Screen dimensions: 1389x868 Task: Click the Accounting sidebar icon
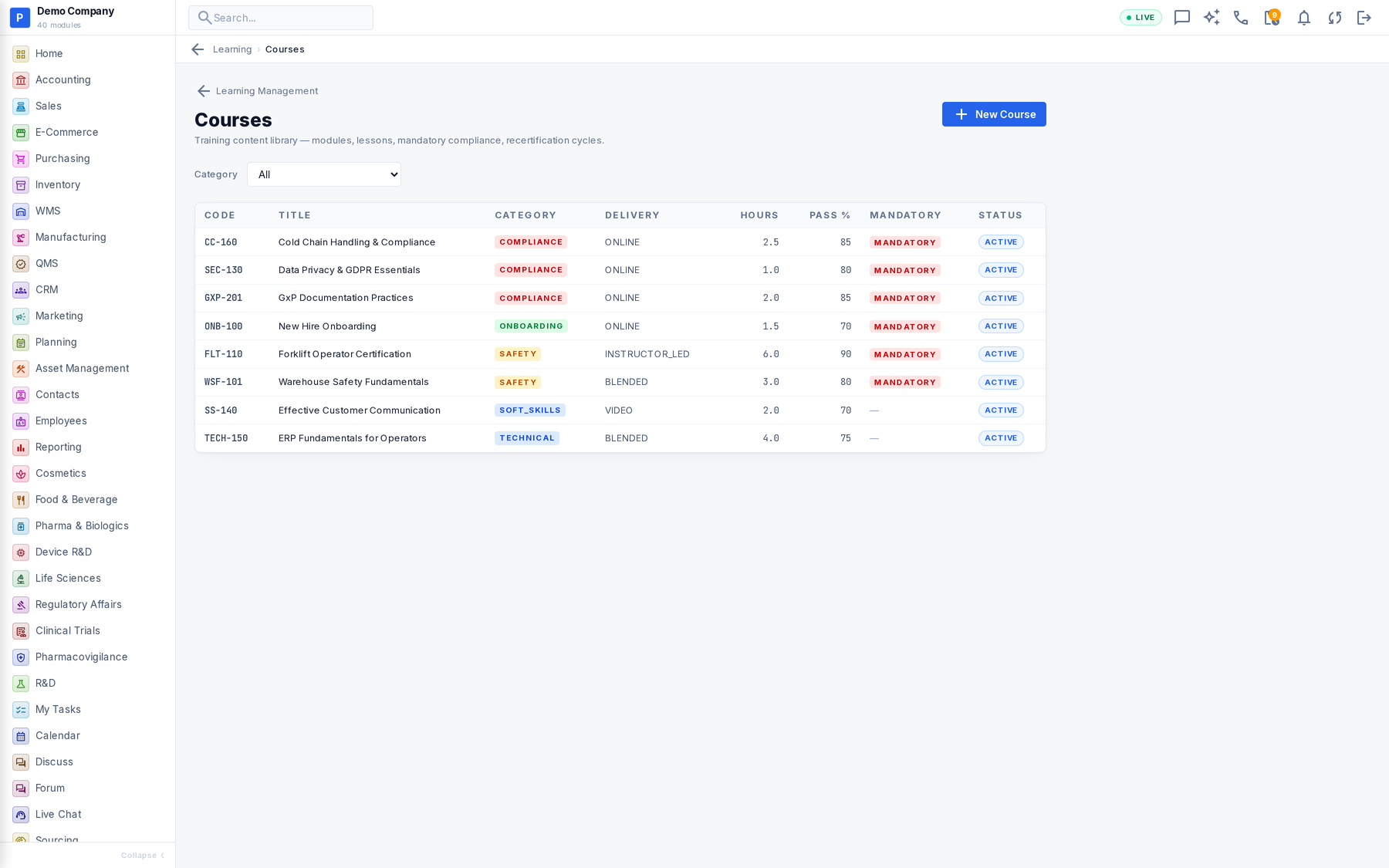point(21,80)
